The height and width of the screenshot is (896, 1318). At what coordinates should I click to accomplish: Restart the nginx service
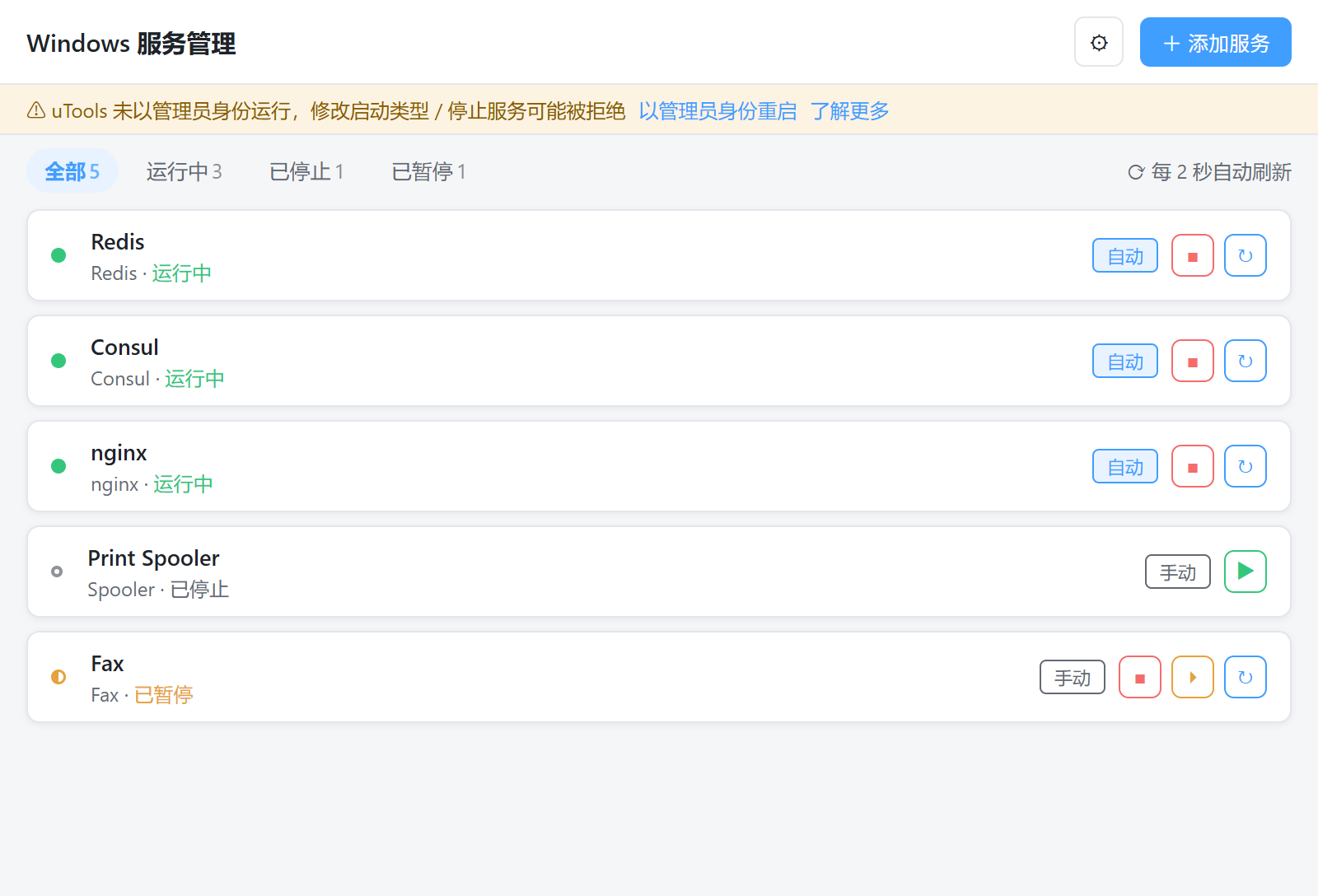tap(1246, 466)
